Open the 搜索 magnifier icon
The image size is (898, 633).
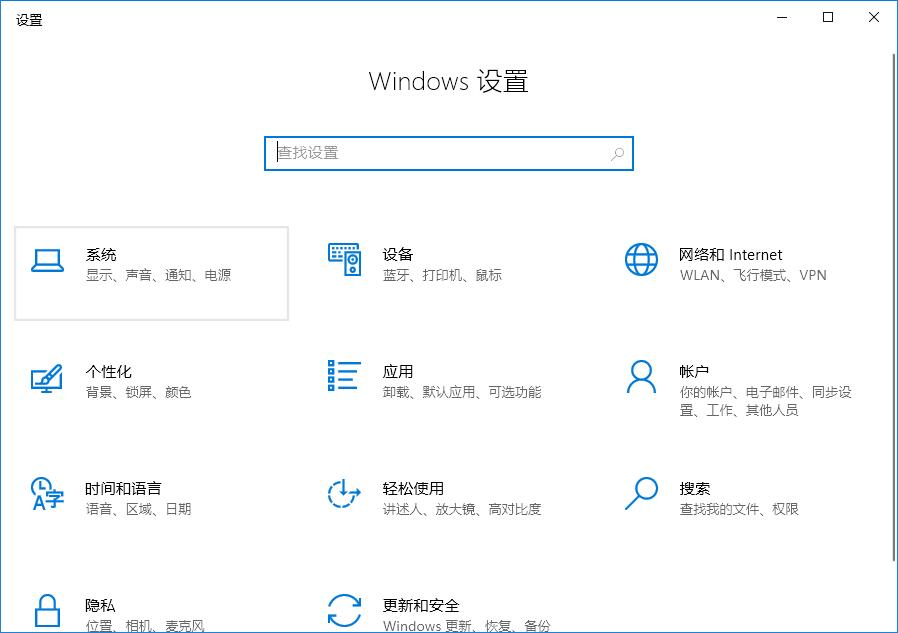point(641,493)
